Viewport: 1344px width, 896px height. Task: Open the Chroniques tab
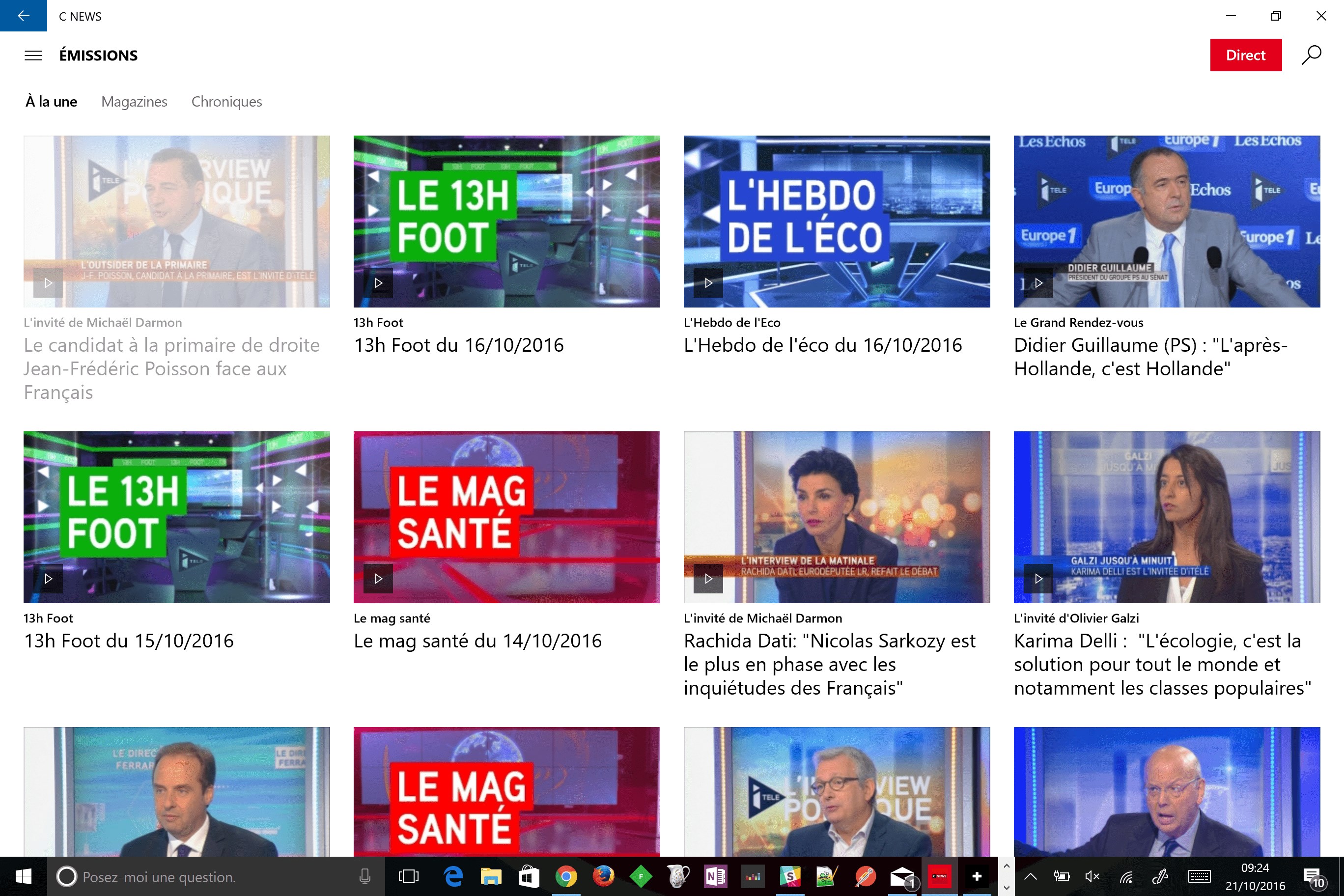(226, 102)
